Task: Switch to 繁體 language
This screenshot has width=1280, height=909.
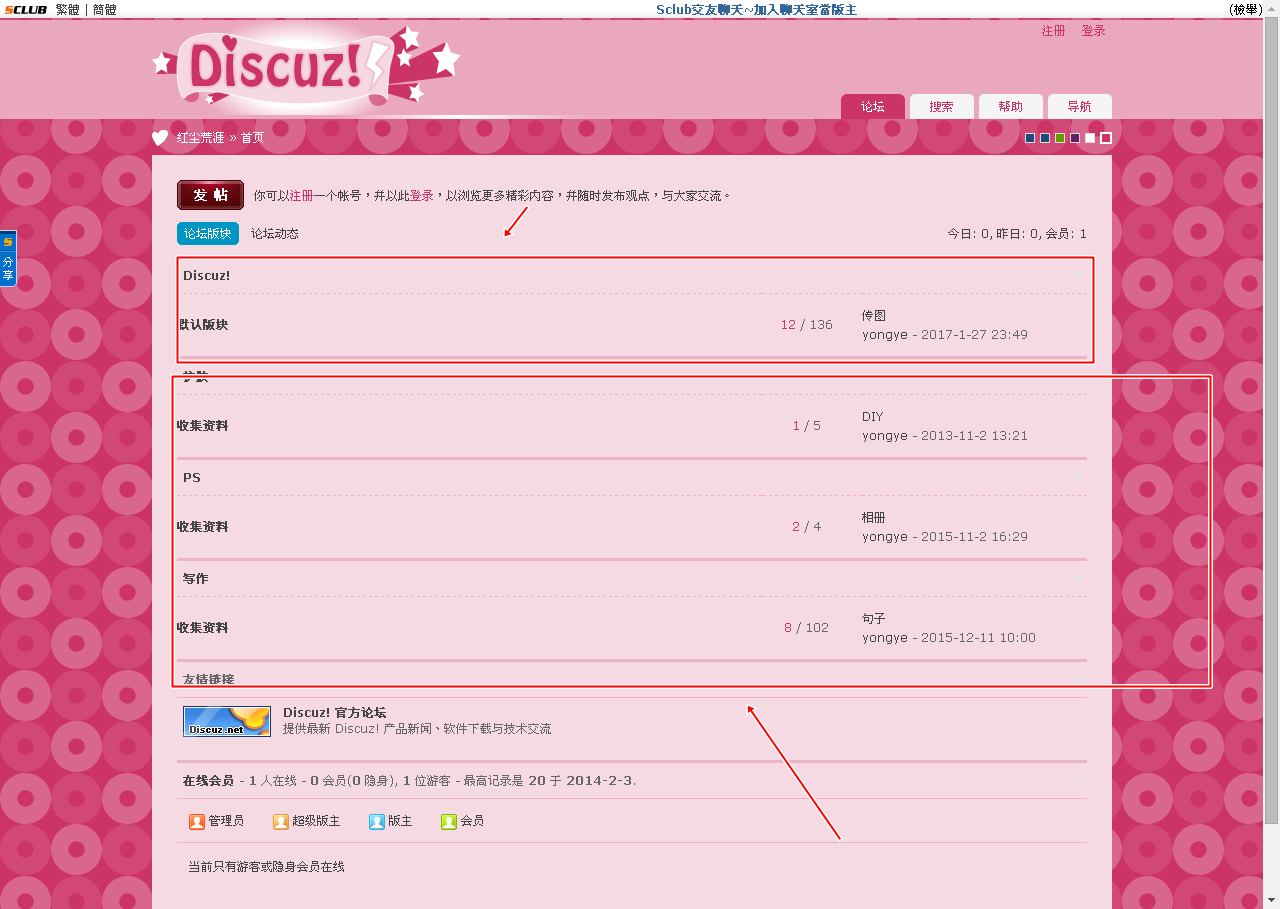Action: (x=68, y=9)
